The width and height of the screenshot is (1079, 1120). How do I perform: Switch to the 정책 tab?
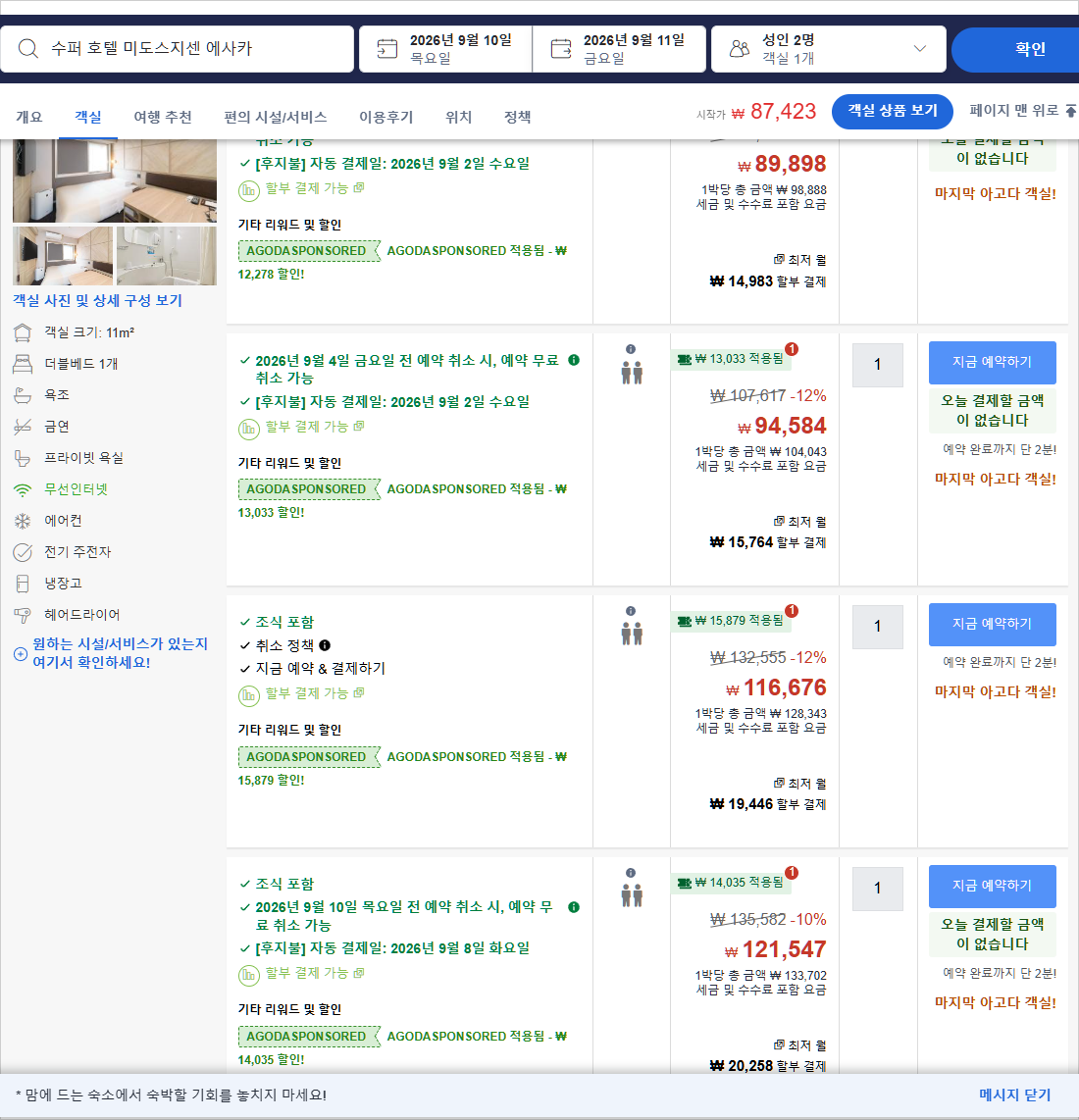tap(517, 117)
